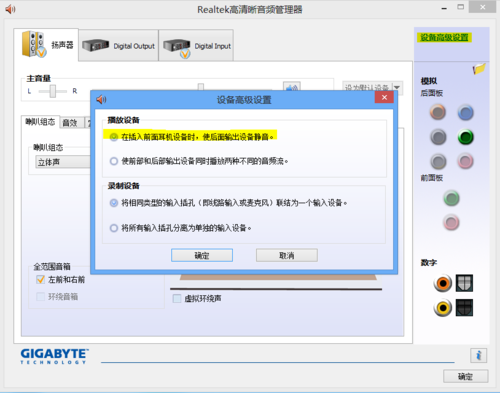This screenshot has height=393, width=500.
Task: Switch to the Digital Input tab
Action: pyautogui.click(x=196, y=46)
